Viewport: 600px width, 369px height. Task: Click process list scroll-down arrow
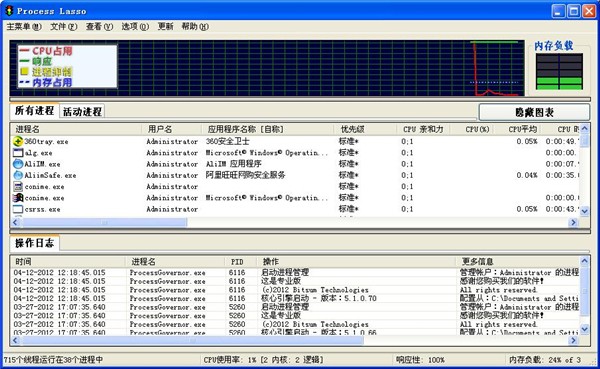pos(585,211)
